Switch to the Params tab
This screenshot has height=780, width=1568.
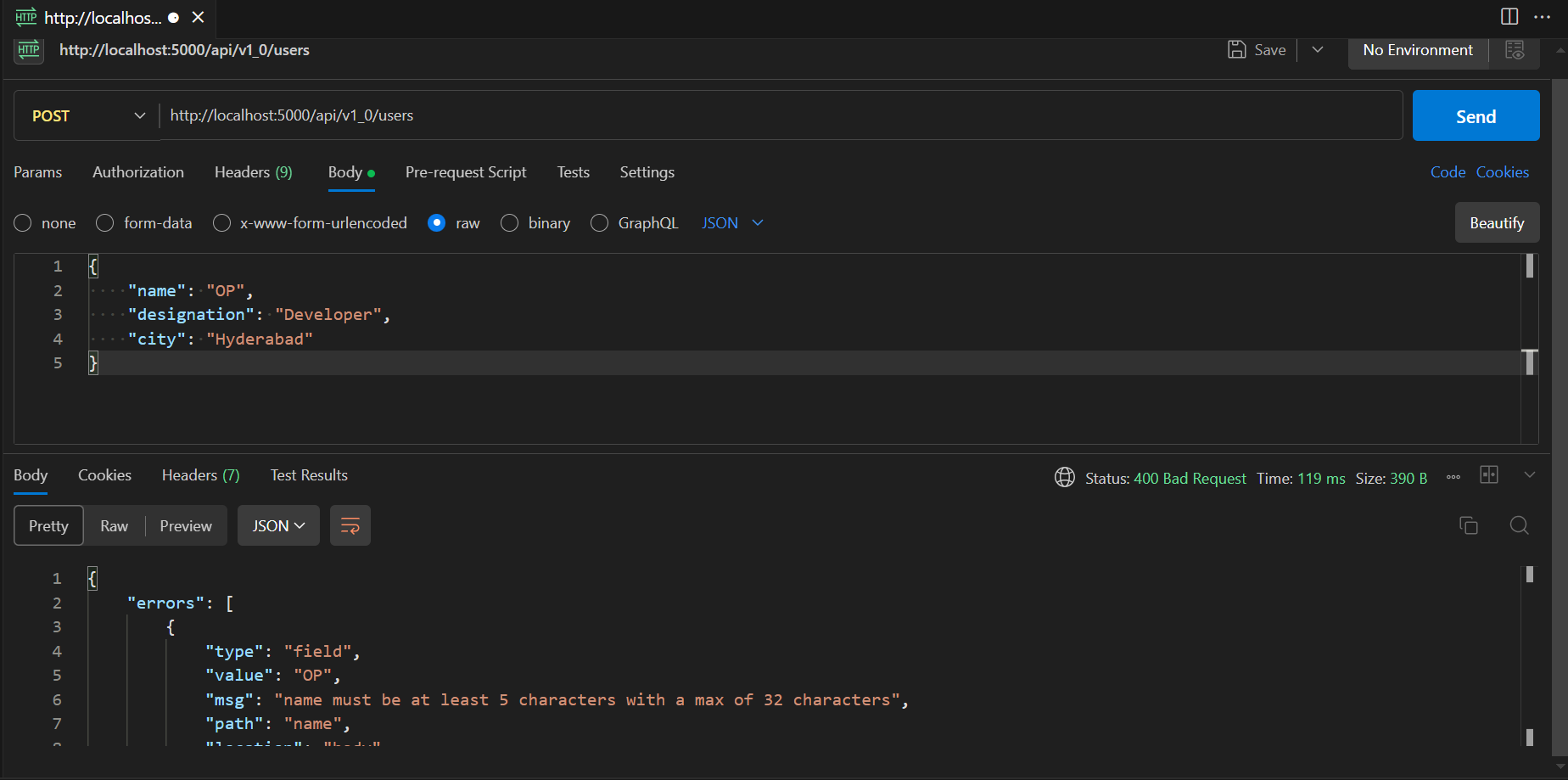point(38,172)
